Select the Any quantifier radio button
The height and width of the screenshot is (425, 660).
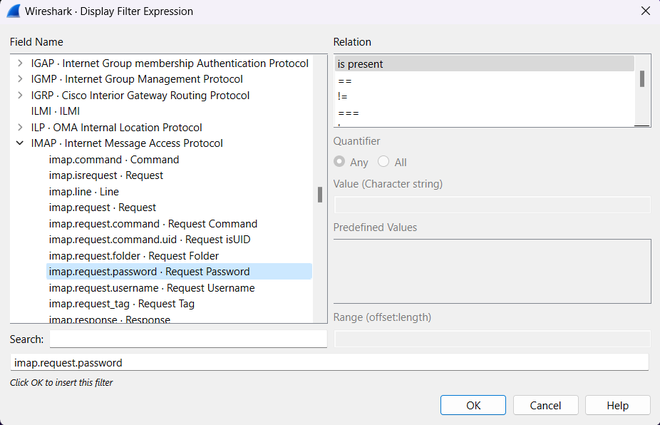tap(341, 162)
